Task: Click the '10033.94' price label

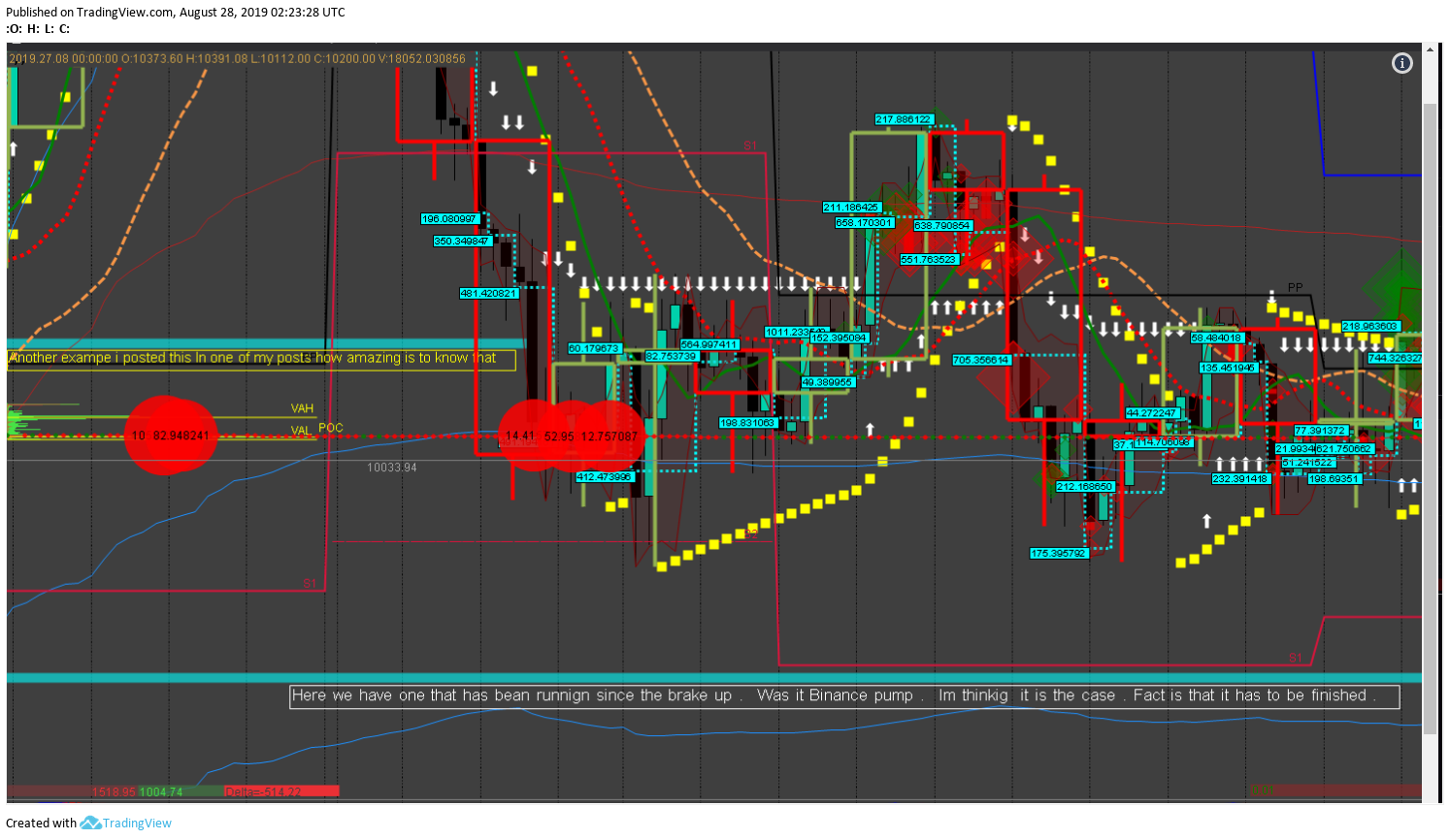Action: (392, 468)
